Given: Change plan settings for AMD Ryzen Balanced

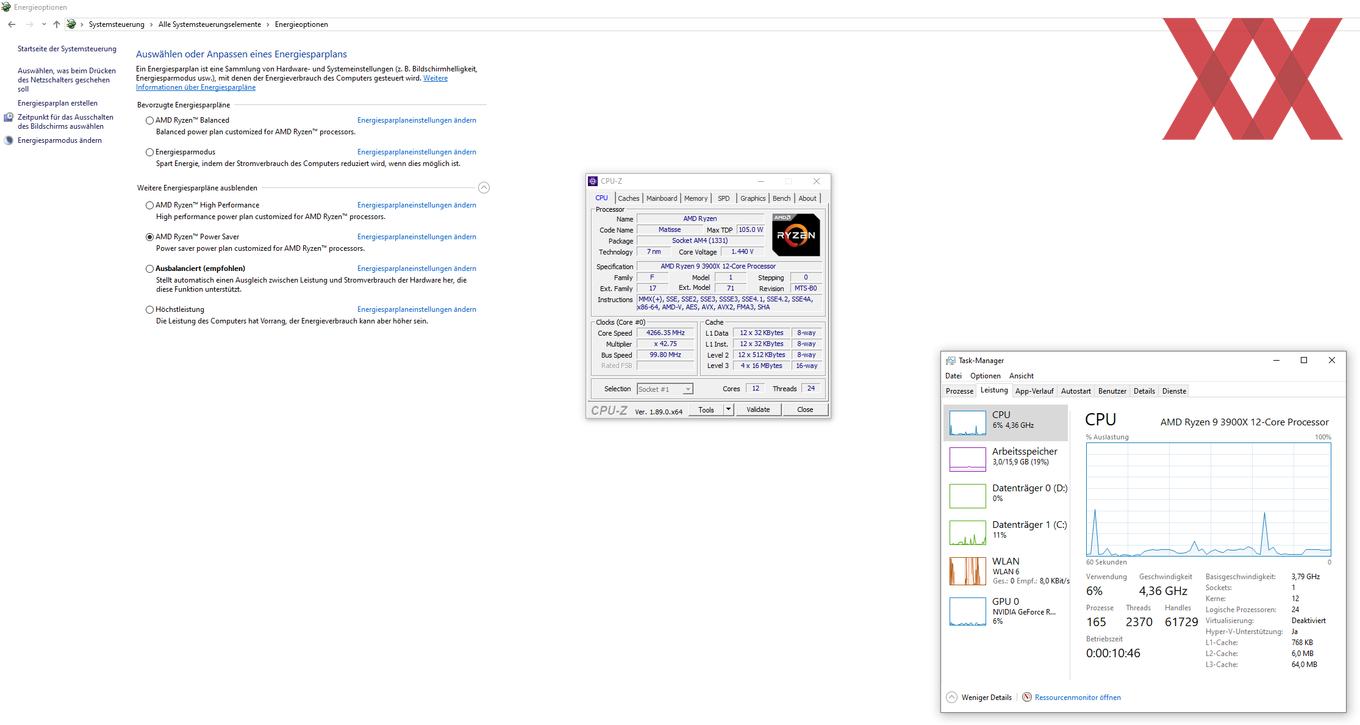Looking at the screenshot, I should coord(417,120).
